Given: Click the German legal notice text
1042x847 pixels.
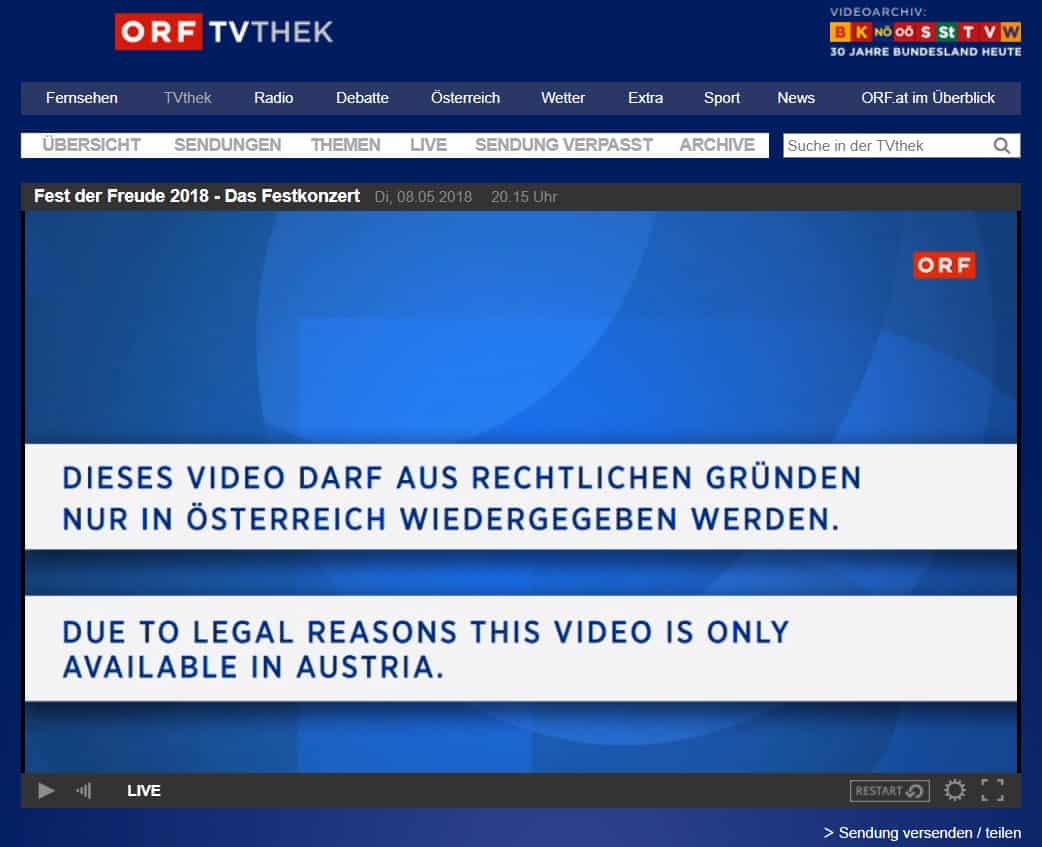Looking at the screenshot, I should pos(462,498).
